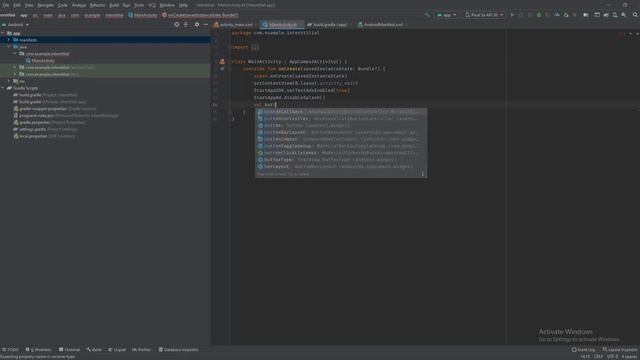Choose buttonCallback autocomplete suggestion
Viewport: 640px width, 360px height.
click(341, 112)
